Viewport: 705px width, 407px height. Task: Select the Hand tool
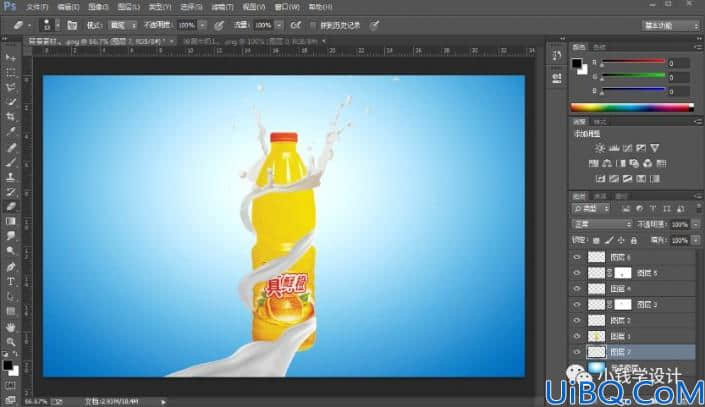(x=10, y=327)
